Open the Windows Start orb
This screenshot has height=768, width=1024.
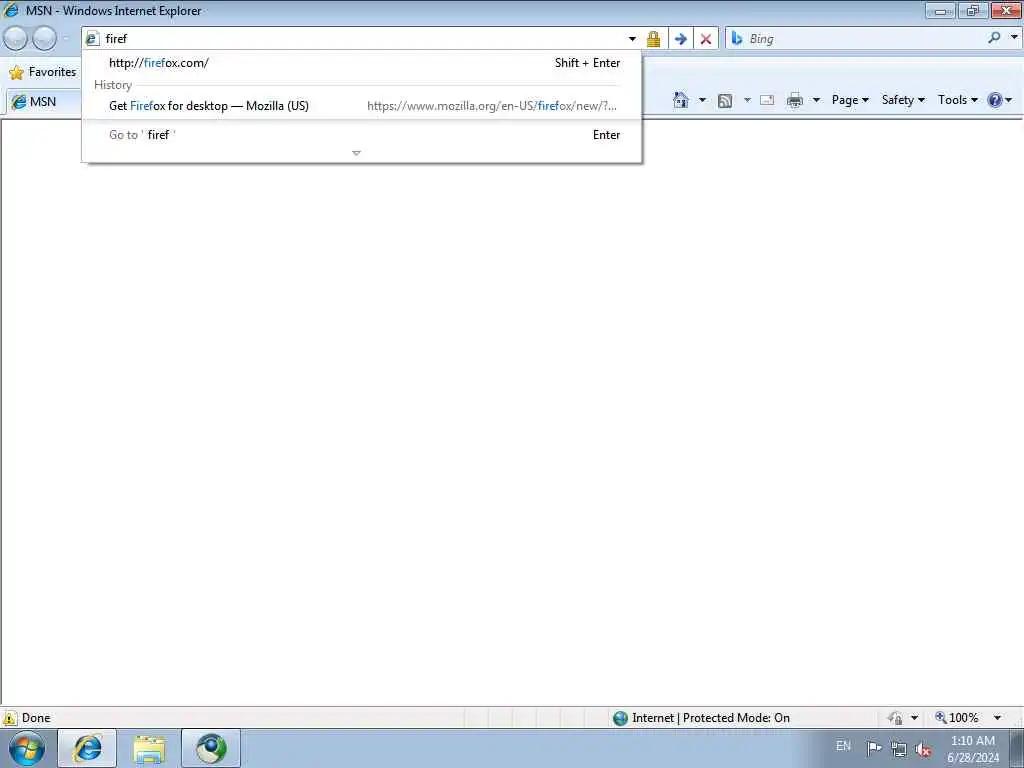tap(27, 748)
